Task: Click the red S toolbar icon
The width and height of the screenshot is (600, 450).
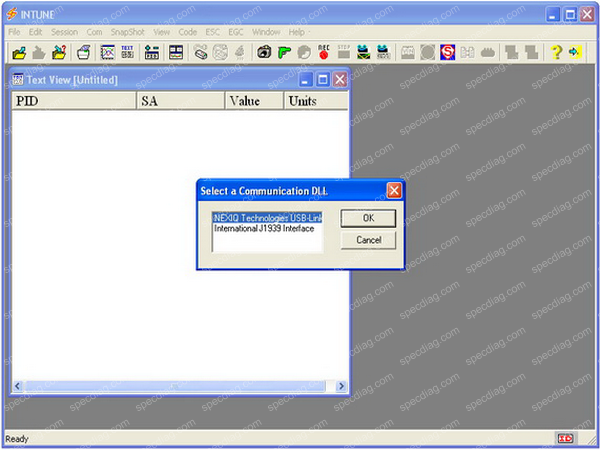Action: point(448,52)
